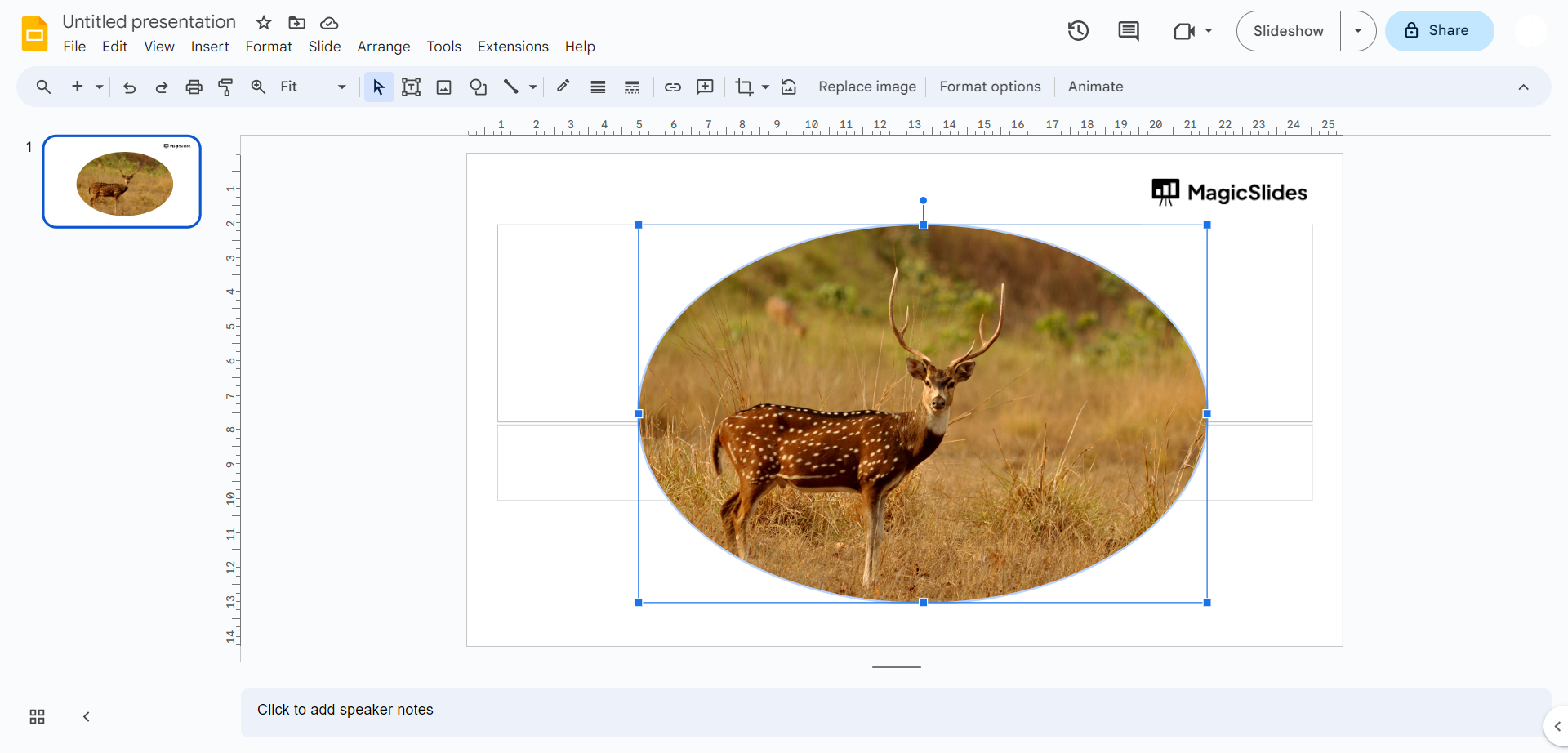Select slide 1 thumbnail with deer

pos(122,181)
